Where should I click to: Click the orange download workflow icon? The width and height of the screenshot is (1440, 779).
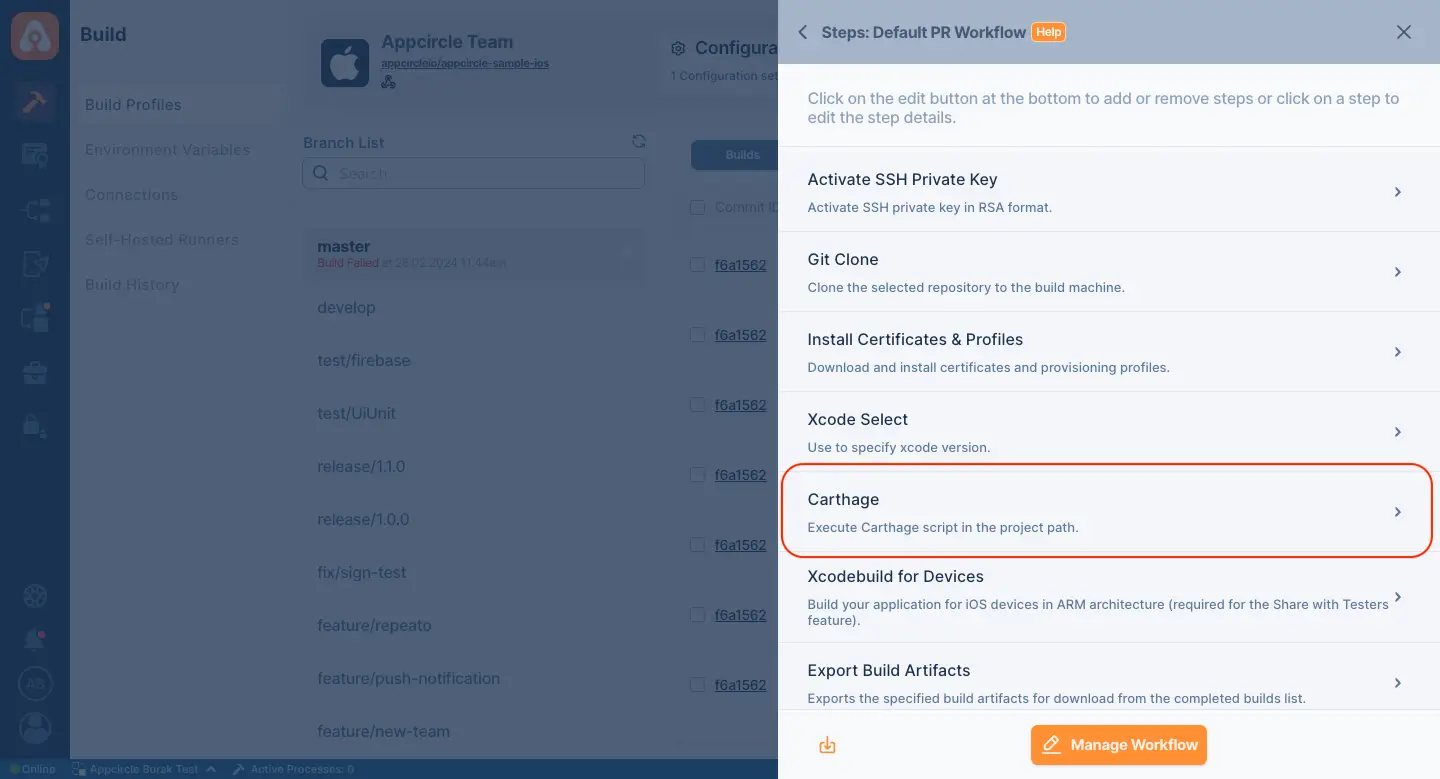[x=827, y=745]
